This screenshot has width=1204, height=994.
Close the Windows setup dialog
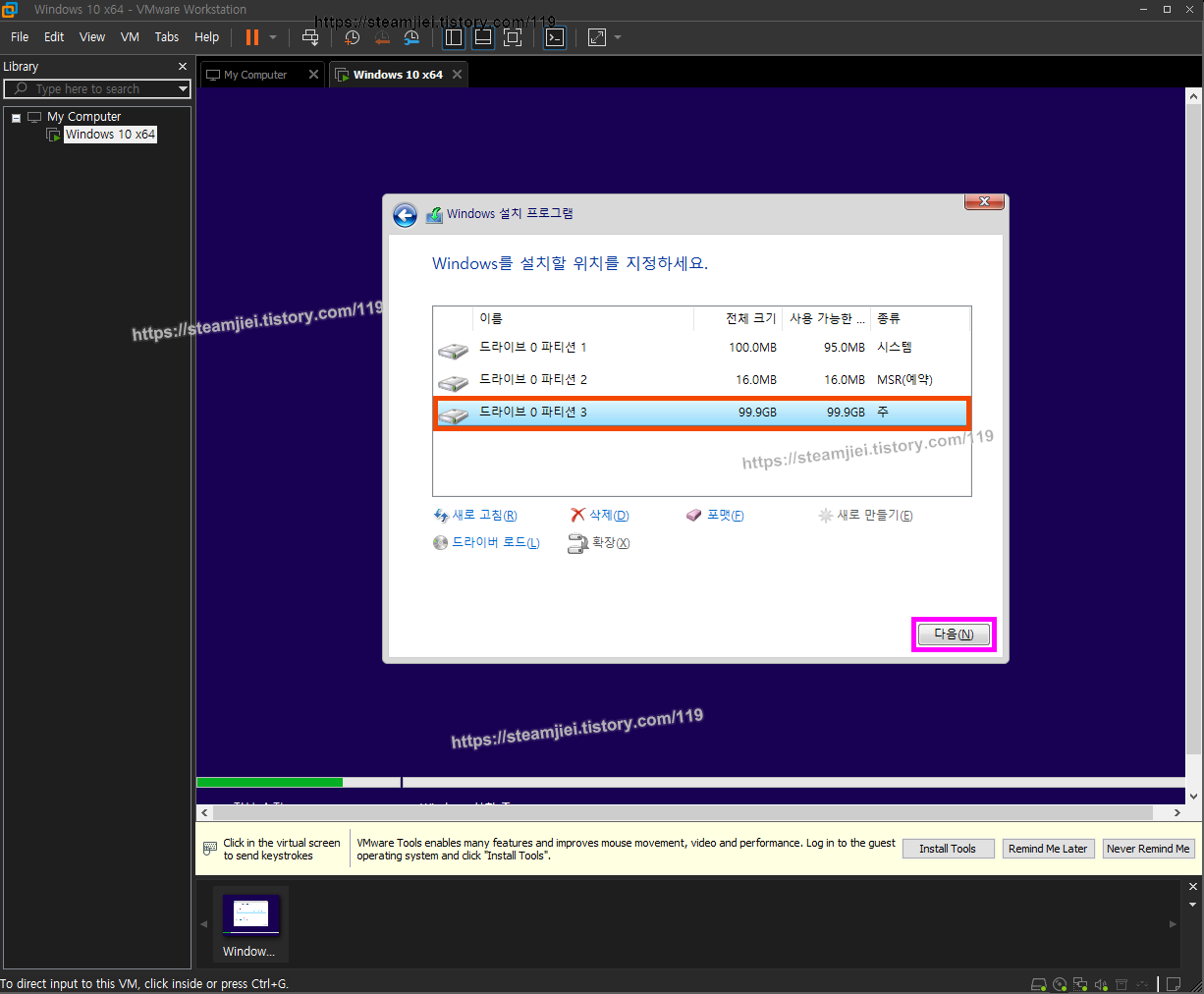pyautogui.click(x=984, y=201)
